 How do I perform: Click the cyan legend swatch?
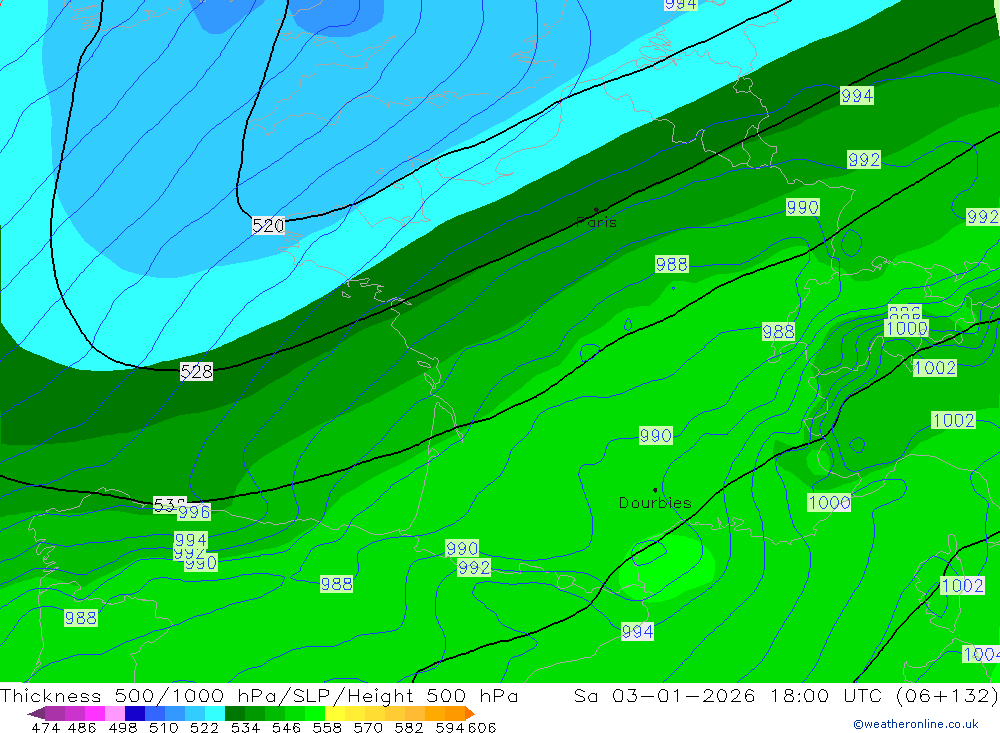[x=215, y=713]
